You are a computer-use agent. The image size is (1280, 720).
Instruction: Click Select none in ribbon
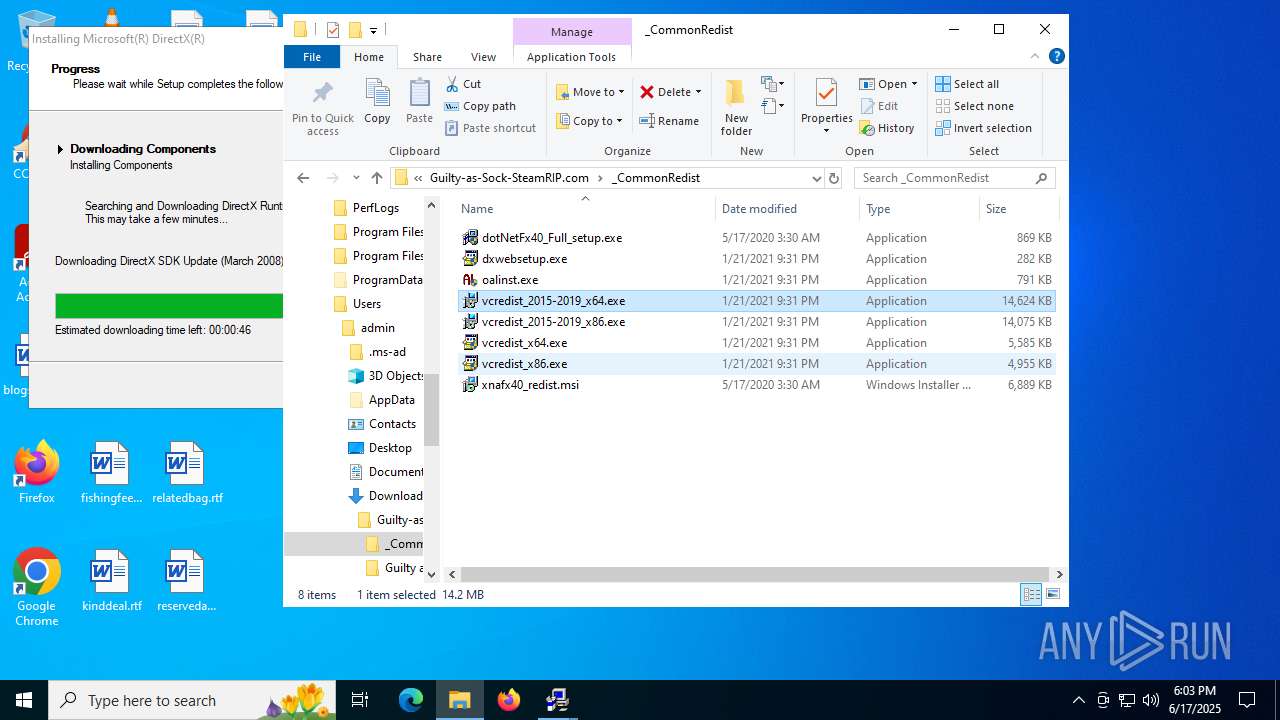pyautogui.click(x=974, y=106)
